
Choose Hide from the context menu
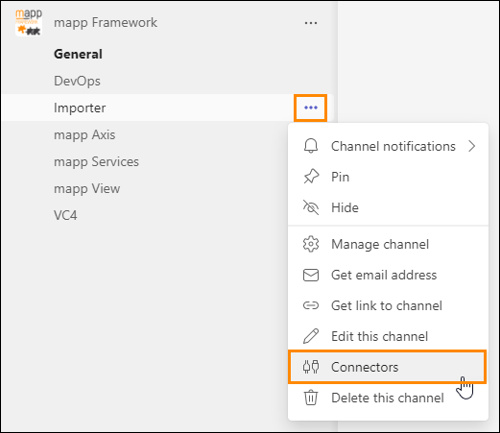point(388,207)
